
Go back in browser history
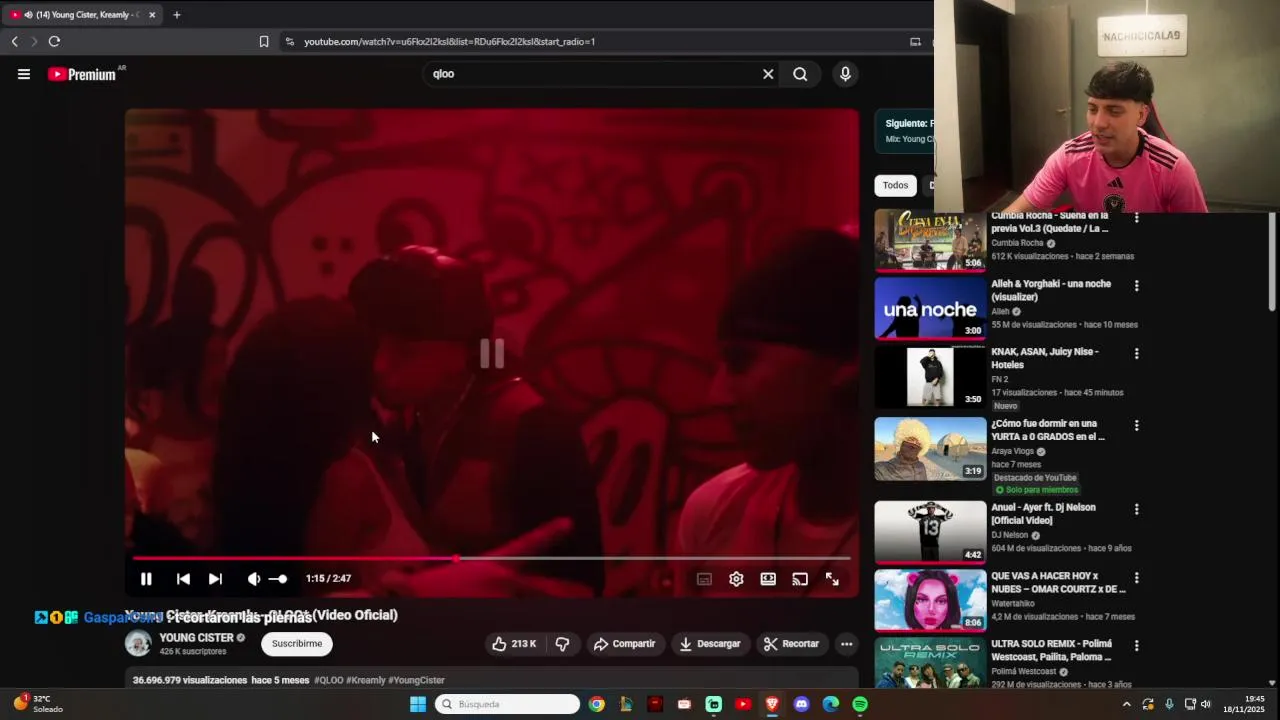pyautogui.click(x=14, y=41)
